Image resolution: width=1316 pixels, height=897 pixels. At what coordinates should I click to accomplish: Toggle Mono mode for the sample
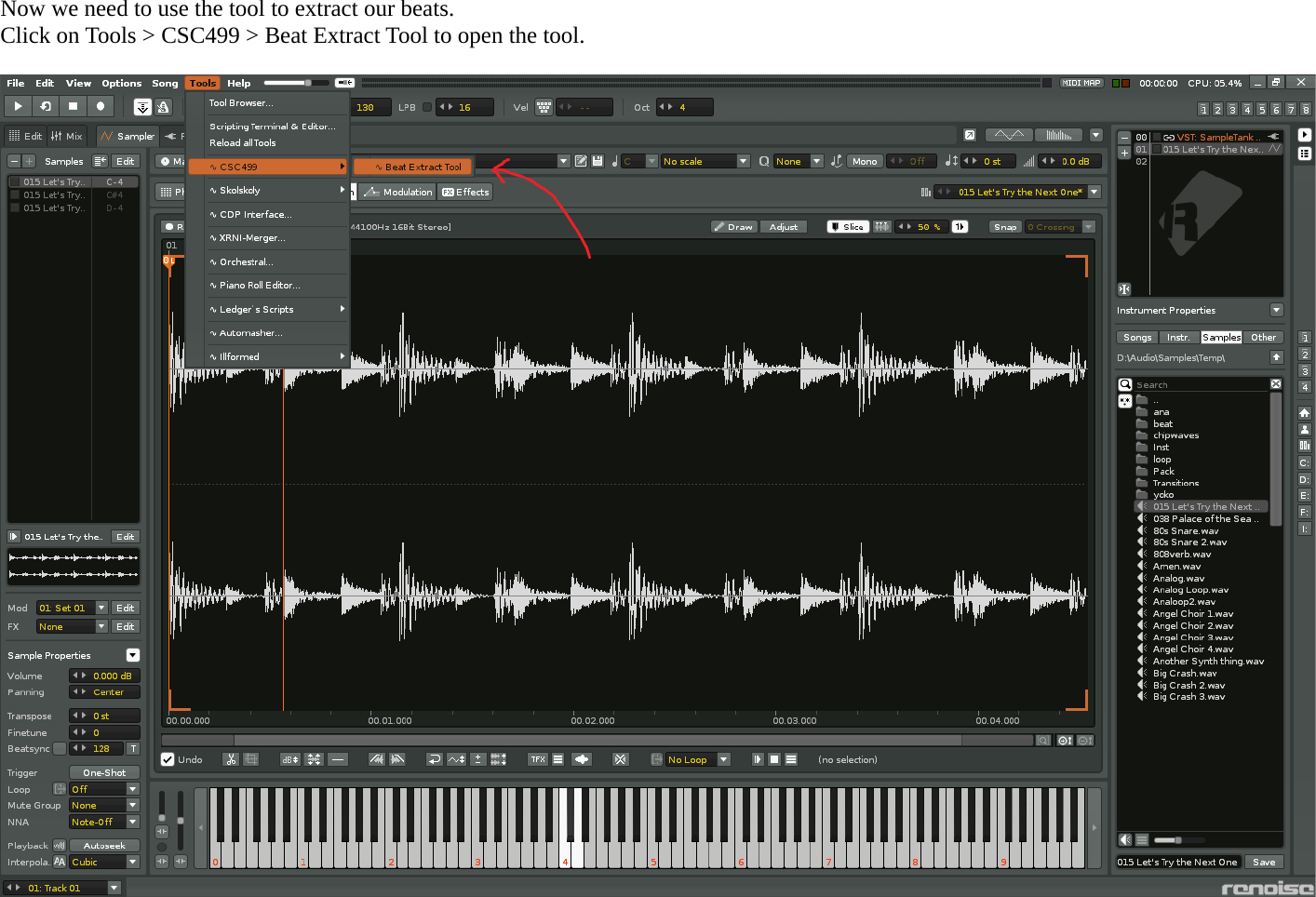(x=864, y=160)
